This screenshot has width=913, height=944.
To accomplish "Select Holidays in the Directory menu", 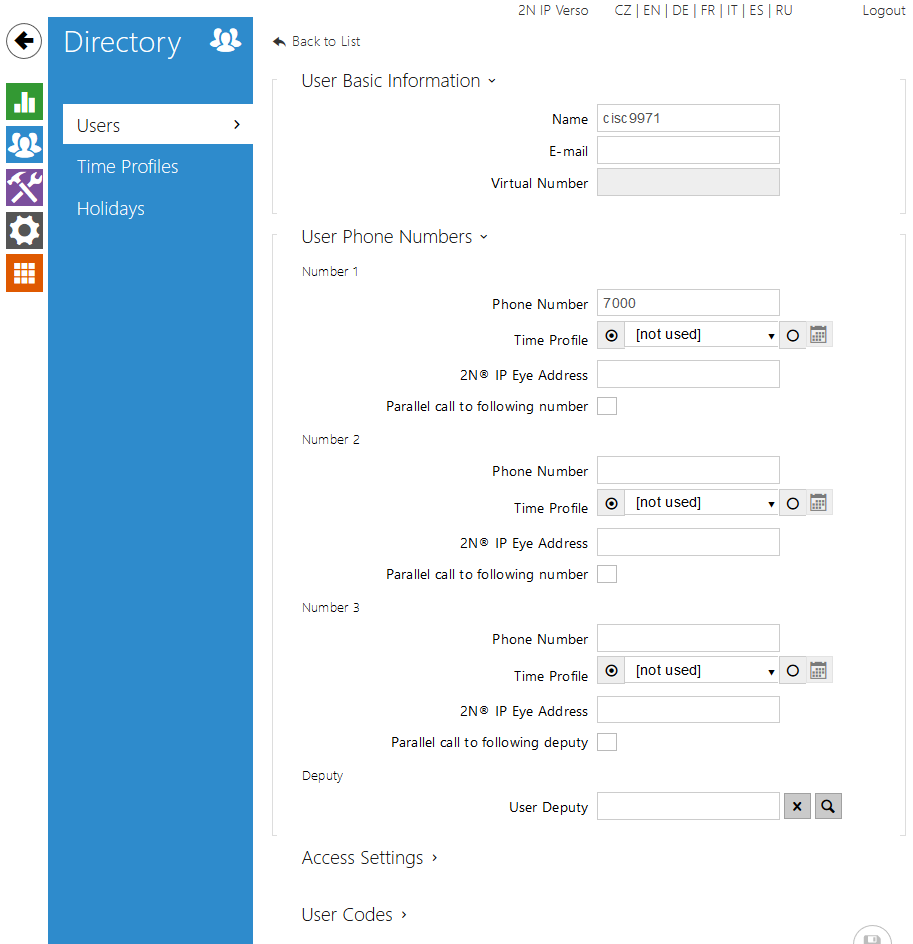I will click(x=111, y=209).
